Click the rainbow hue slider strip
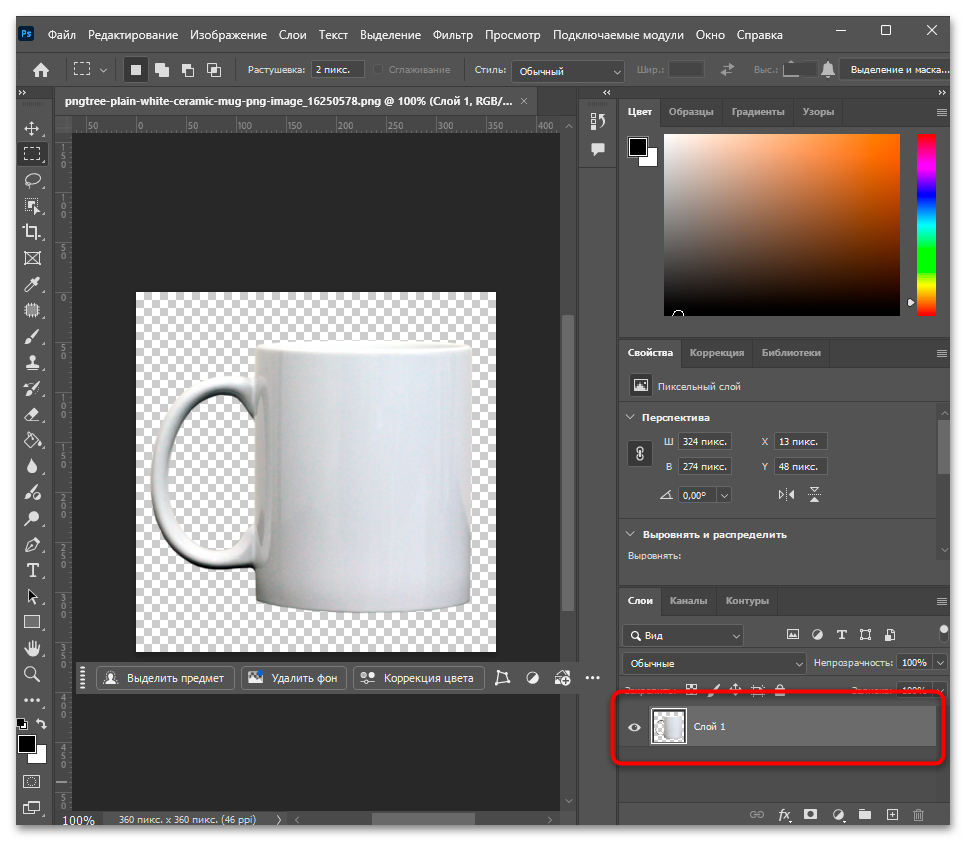This screenshot has width=966, height=841. click(x=926, y=225)
